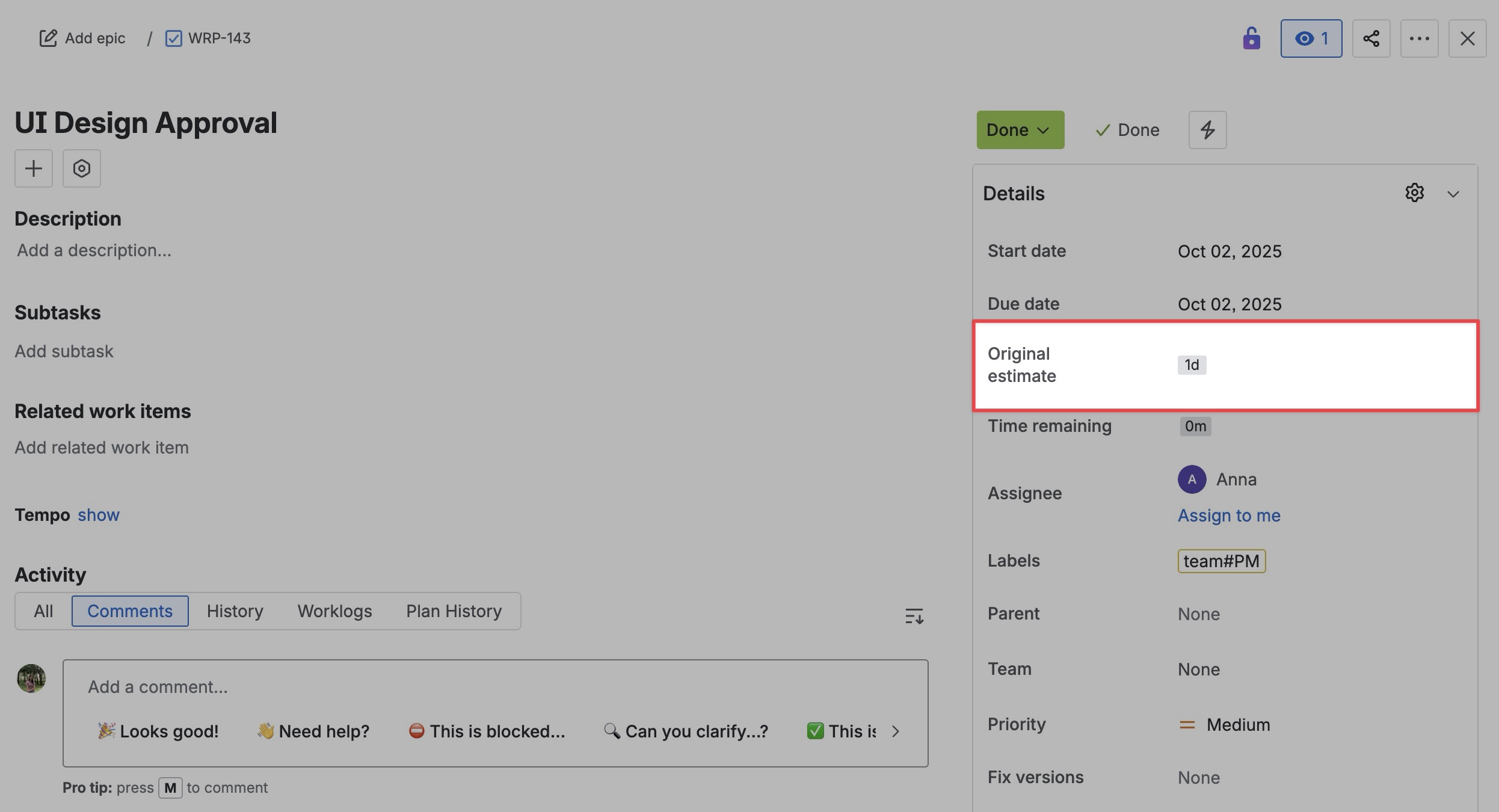Image resolution: width=1499 pixels, height=812 pixels.
Task: Collapse the Details panel chevron
Action: coord(1453,194)
